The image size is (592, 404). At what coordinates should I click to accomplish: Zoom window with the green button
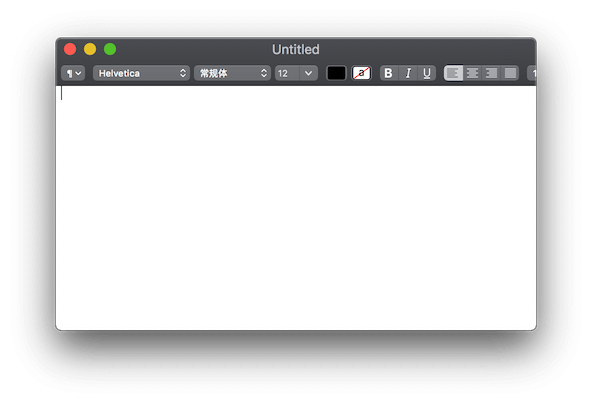tap(110, 49)
